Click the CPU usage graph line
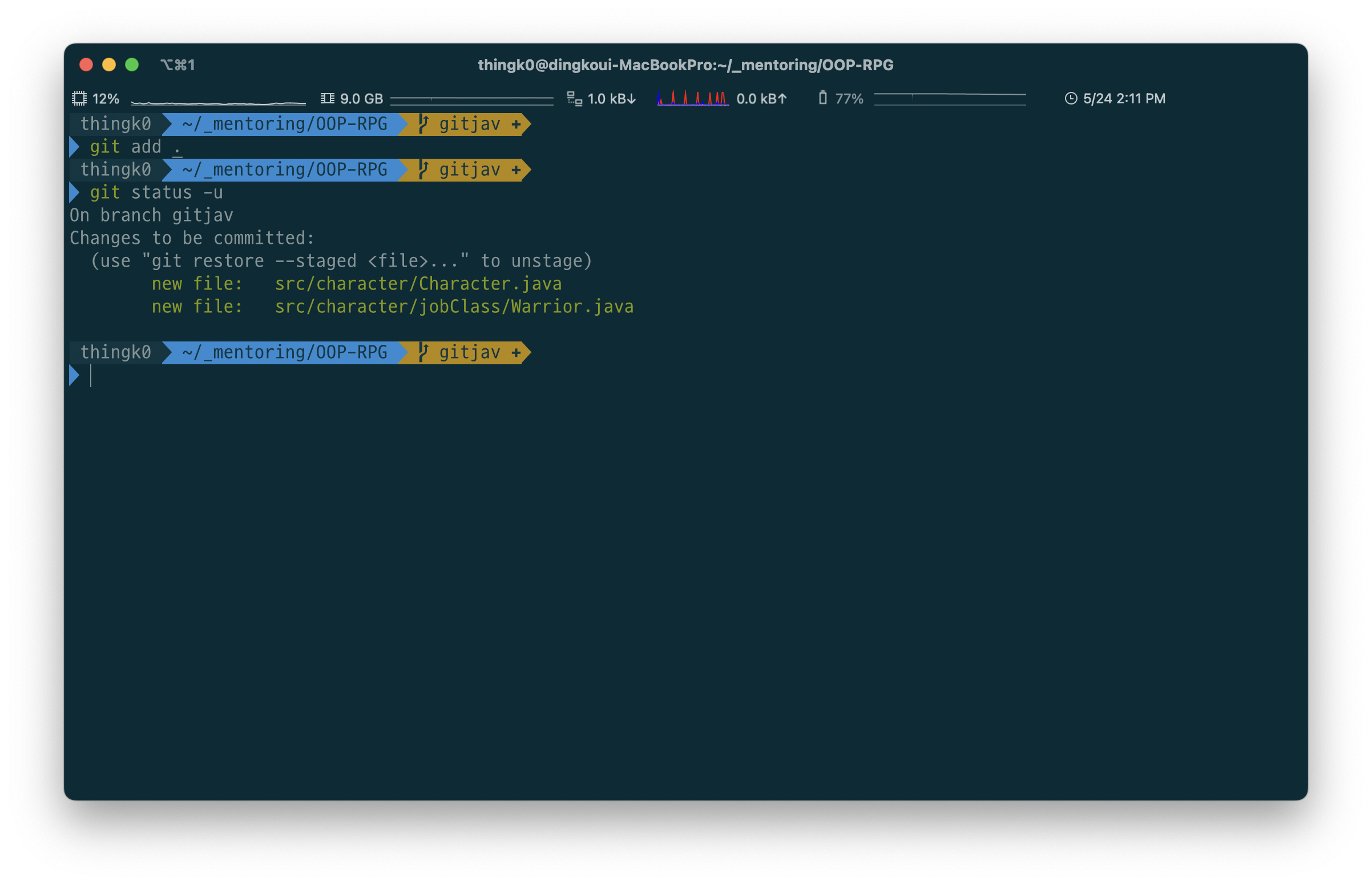The height and width of the screenshot is (885, 1372). tap(218, 103)
